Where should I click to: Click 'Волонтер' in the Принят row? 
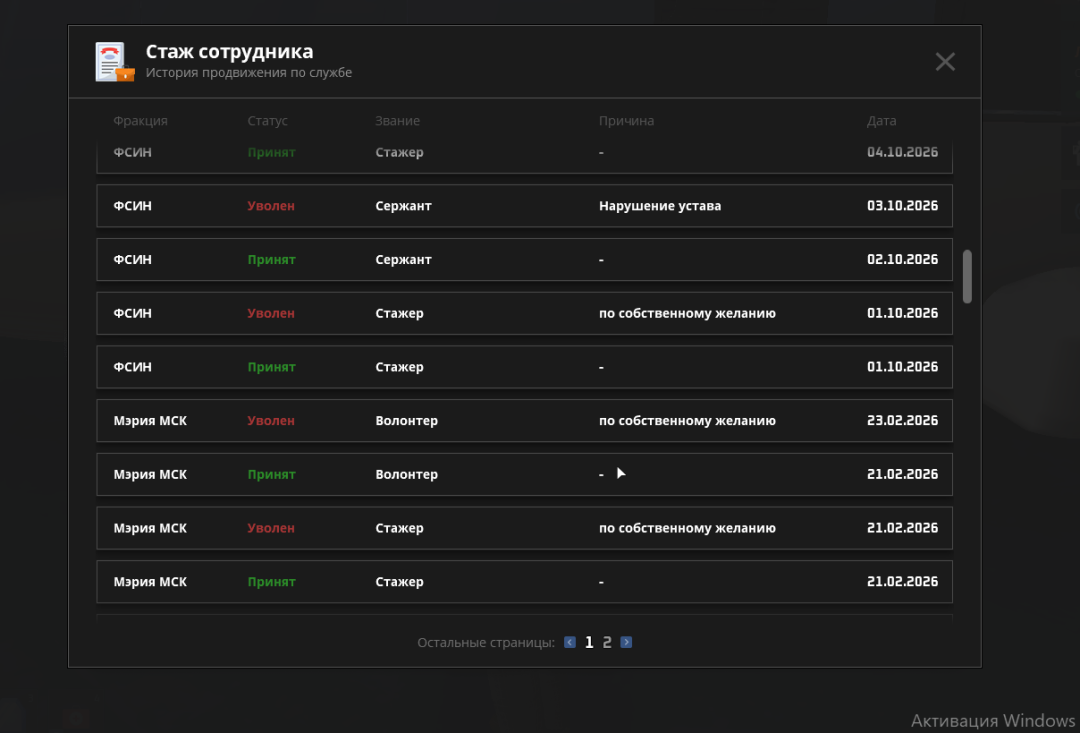[406, 475]
